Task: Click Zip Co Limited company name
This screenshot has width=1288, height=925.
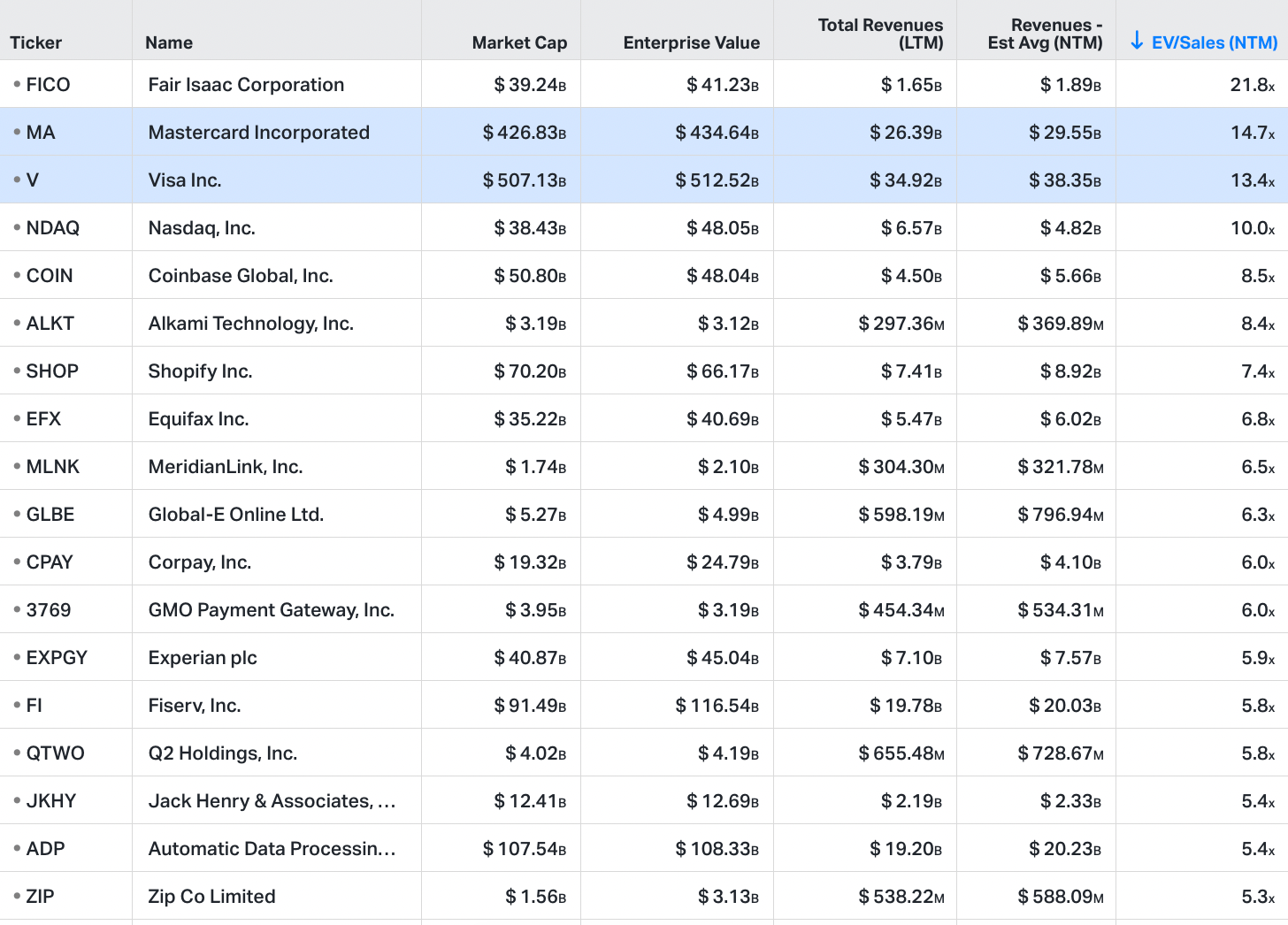Action: [x=211, y=897]
